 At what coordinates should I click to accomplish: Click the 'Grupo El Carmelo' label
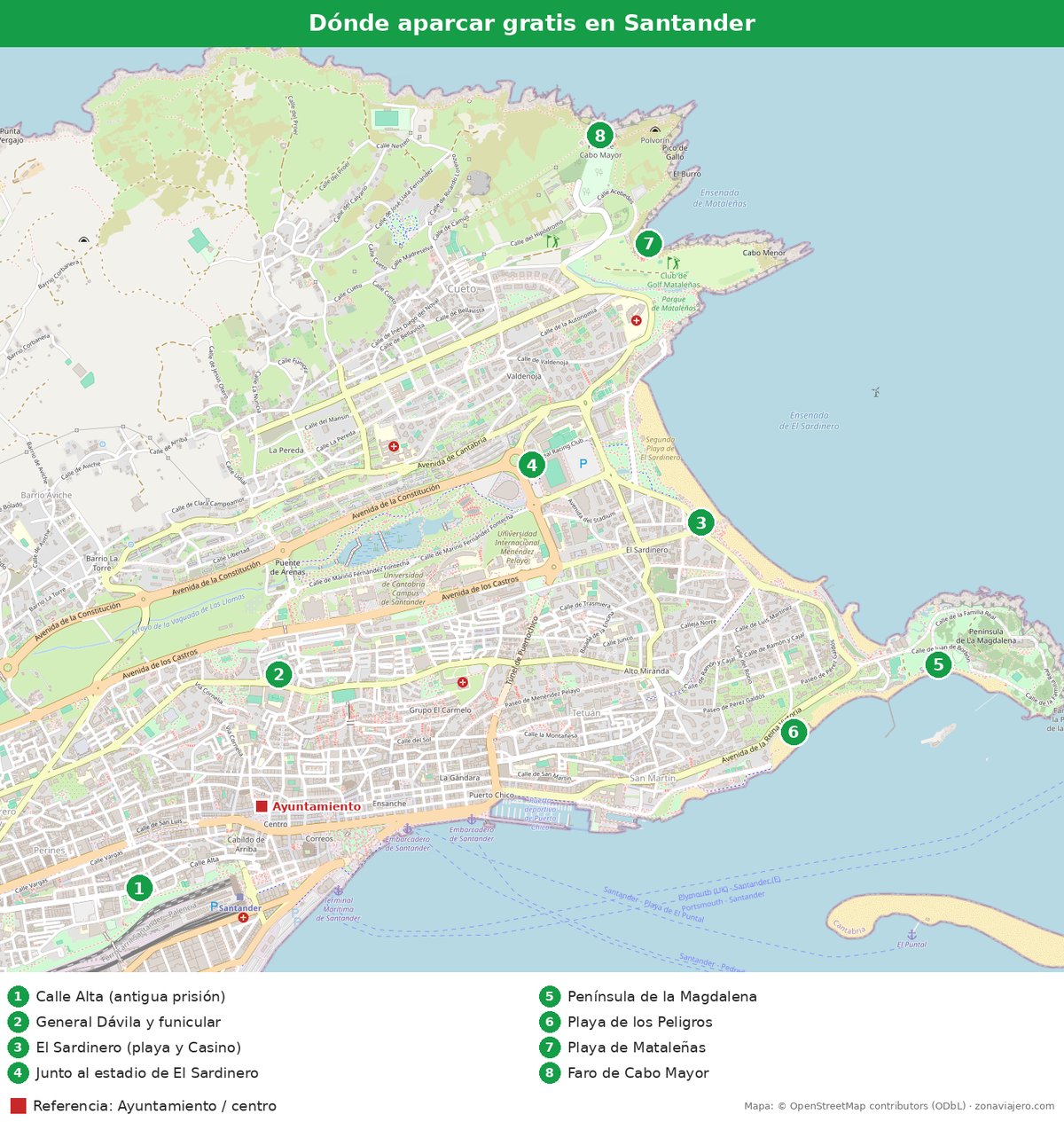(x=441, y=710)
